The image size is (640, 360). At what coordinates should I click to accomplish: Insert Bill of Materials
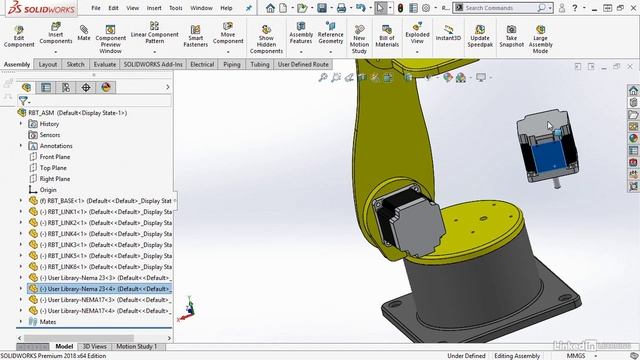(387, 36)
